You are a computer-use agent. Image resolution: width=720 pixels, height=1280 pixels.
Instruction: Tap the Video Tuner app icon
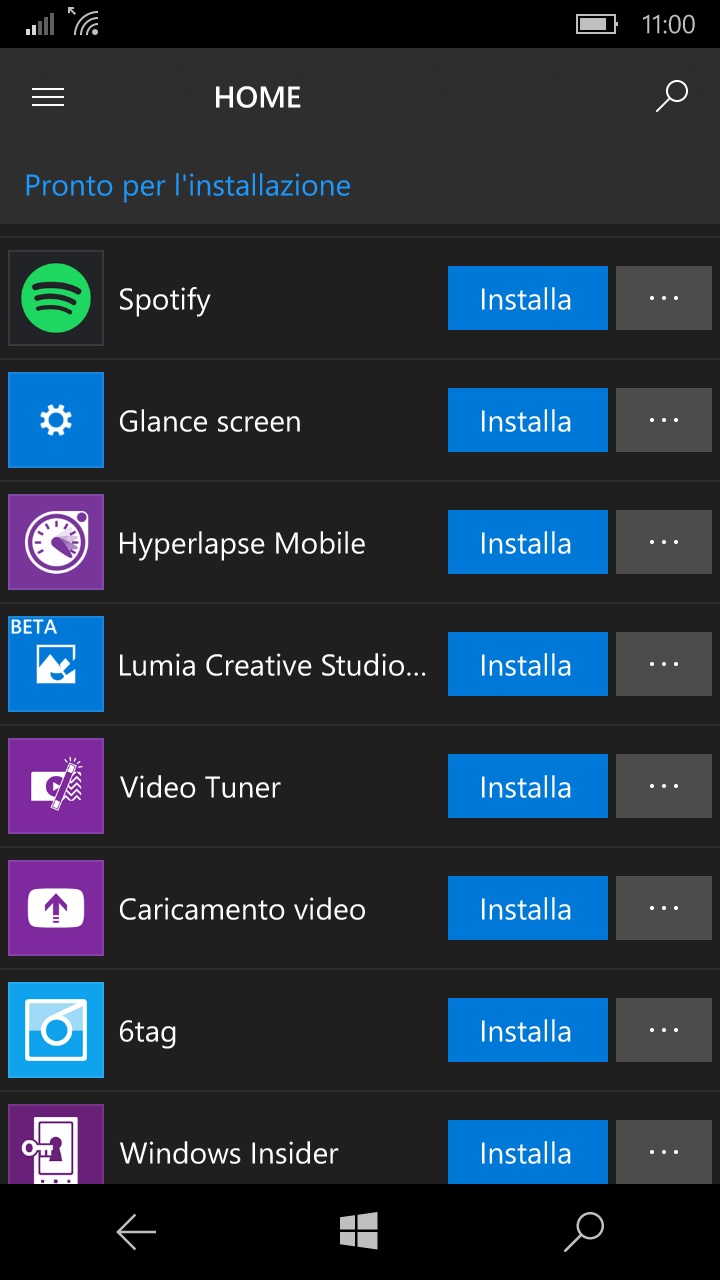point(56,786)
